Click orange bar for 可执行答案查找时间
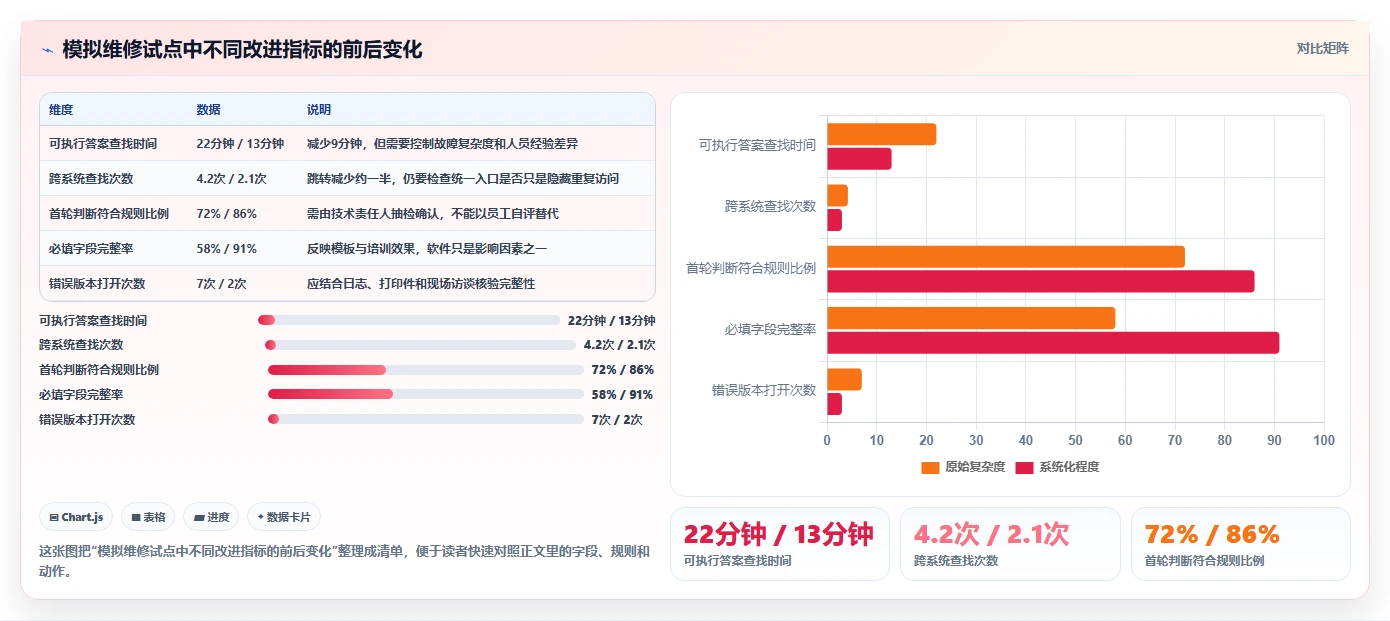Viewport: 1390px width, 621px height. 881,134
